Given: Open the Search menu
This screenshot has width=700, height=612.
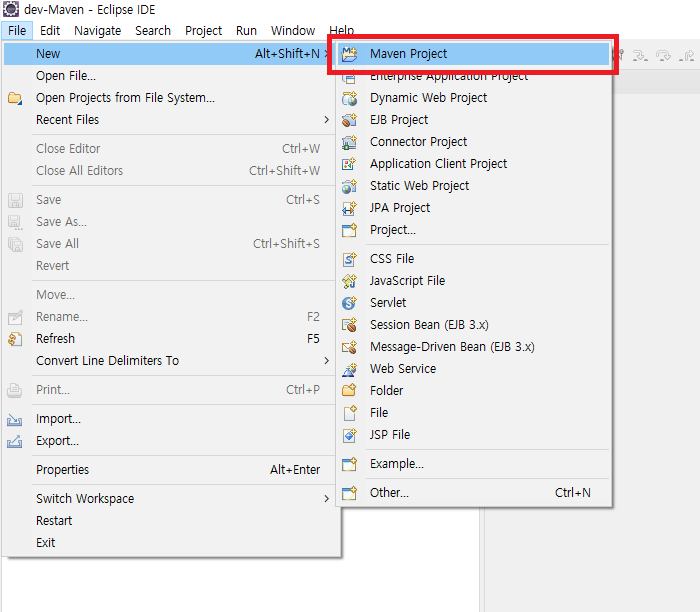Looking at the screenshot, I should tap(153, 31).
